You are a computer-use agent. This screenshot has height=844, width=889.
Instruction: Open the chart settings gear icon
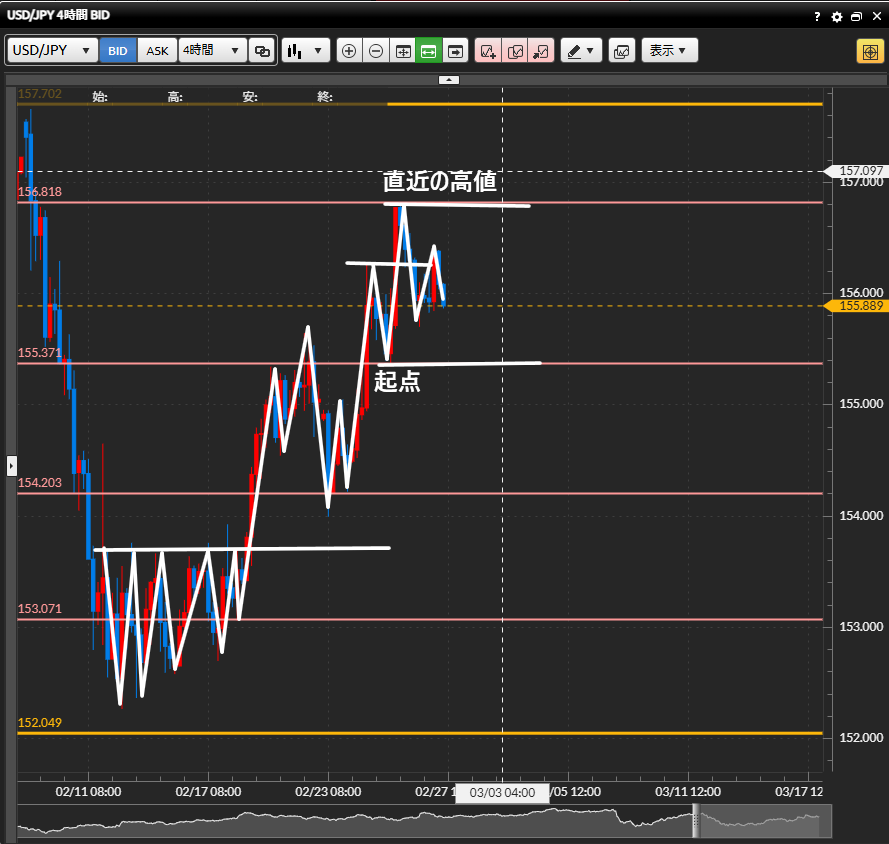[837, 17]
